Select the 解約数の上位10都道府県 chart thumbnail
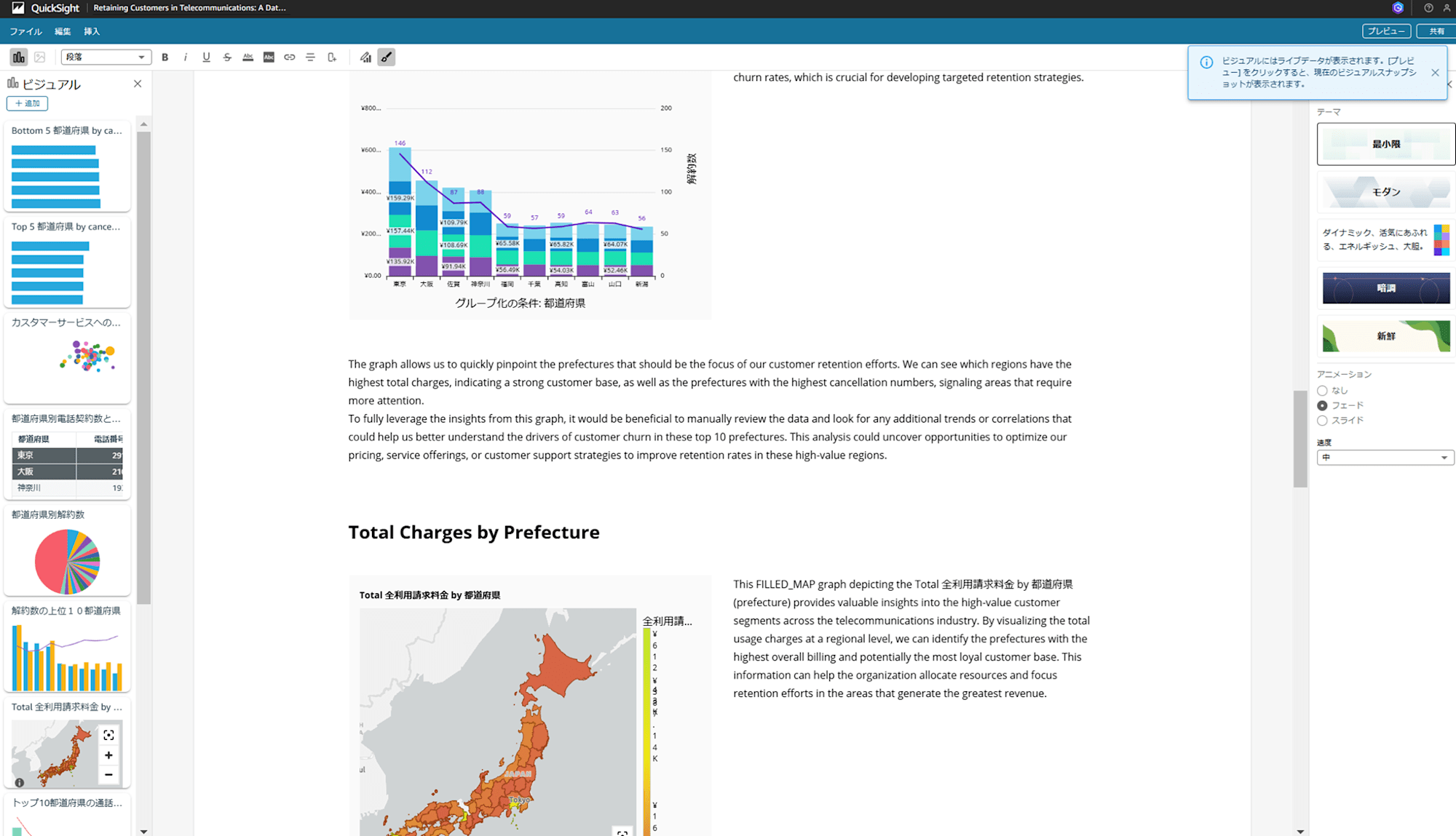This screenshot has height=836, width=1456. pos(67,646)
